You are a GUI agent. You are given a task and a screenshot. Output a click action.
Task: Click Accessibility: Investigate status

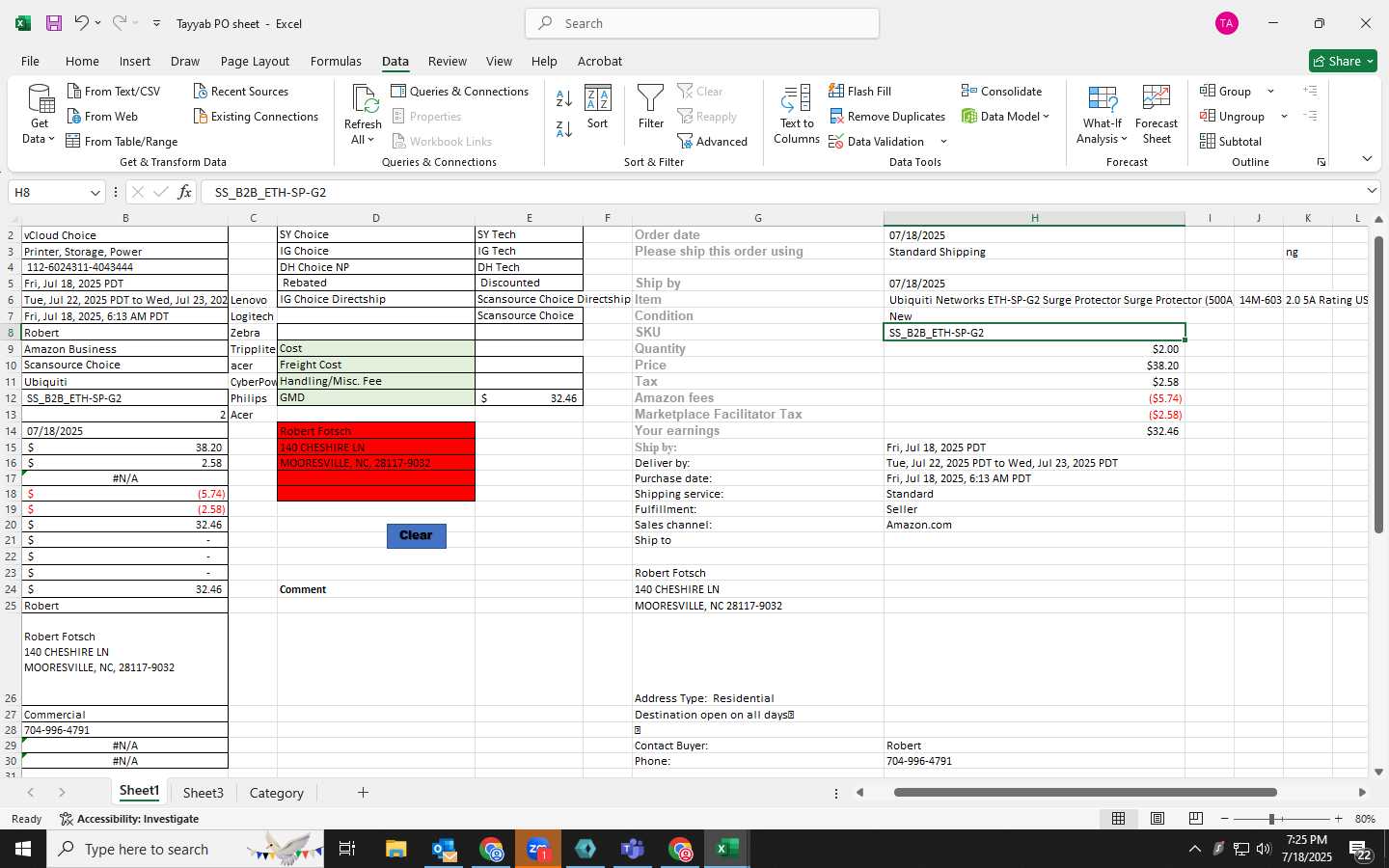coord(129,819)
